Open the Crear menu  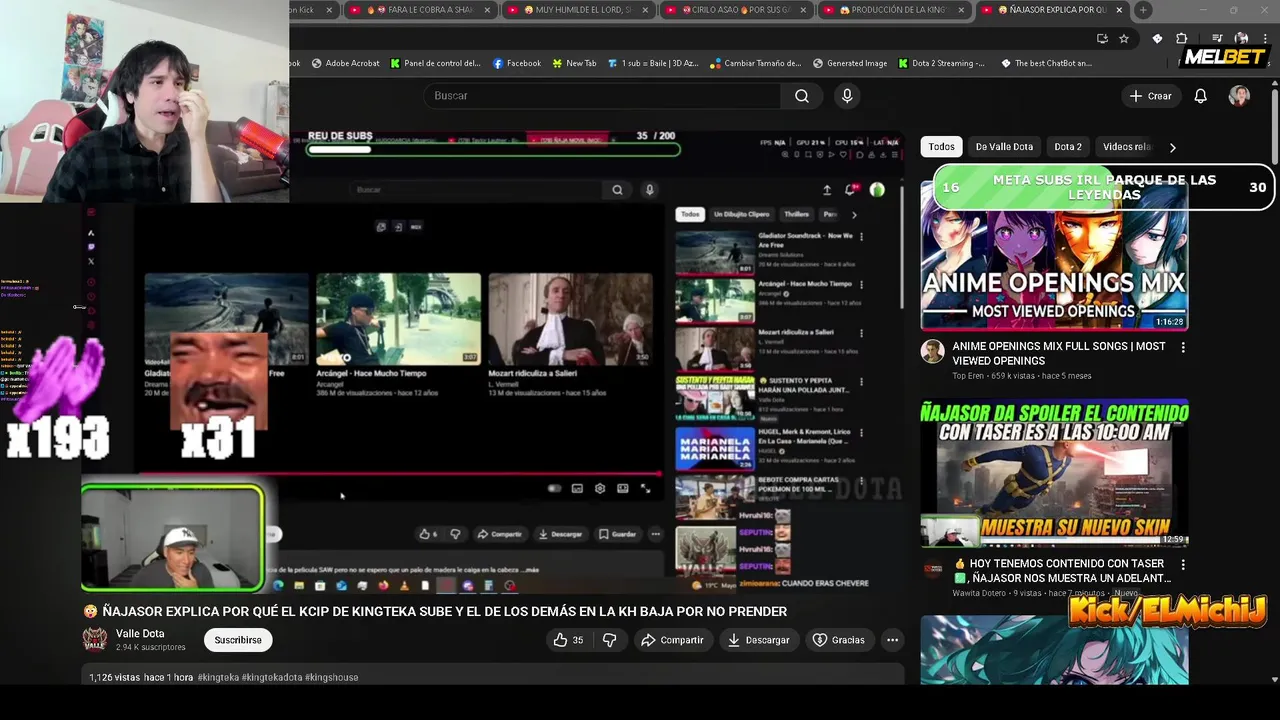click(1150, 96)
